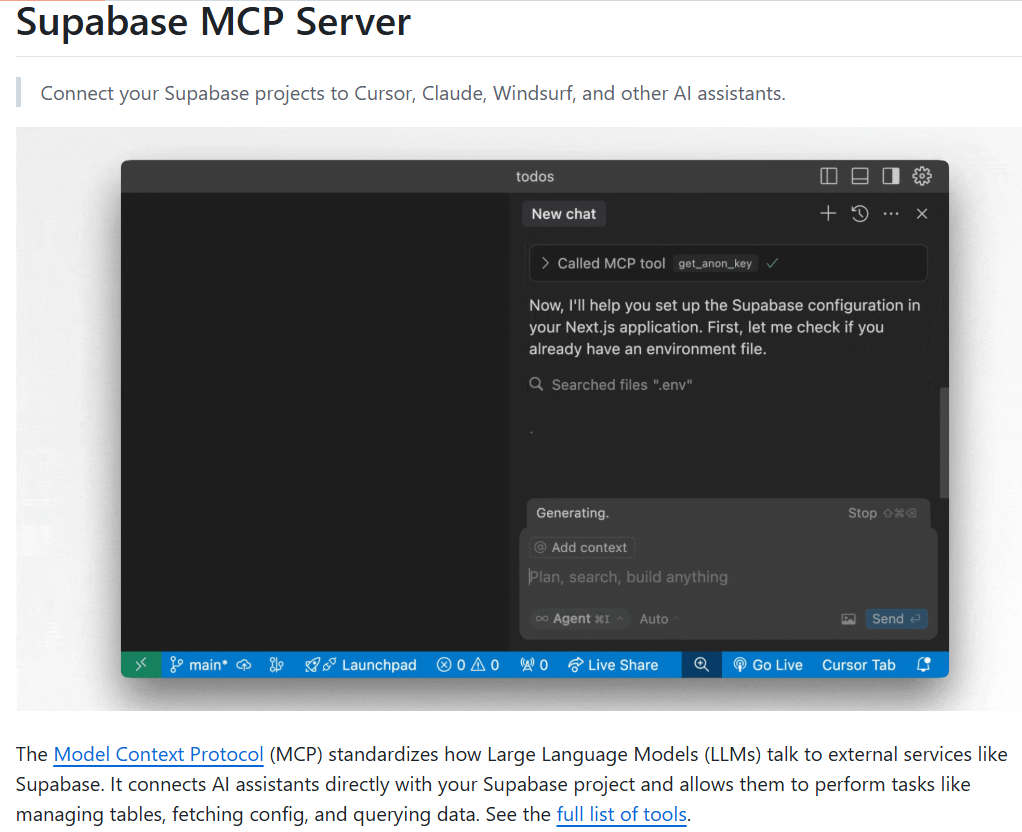Image resolution: width=1022 pixels, height=832 pixels.
Task: Click the rocket icon beside Launchpad
Action: pyautogui.click(x=313, y=664)
